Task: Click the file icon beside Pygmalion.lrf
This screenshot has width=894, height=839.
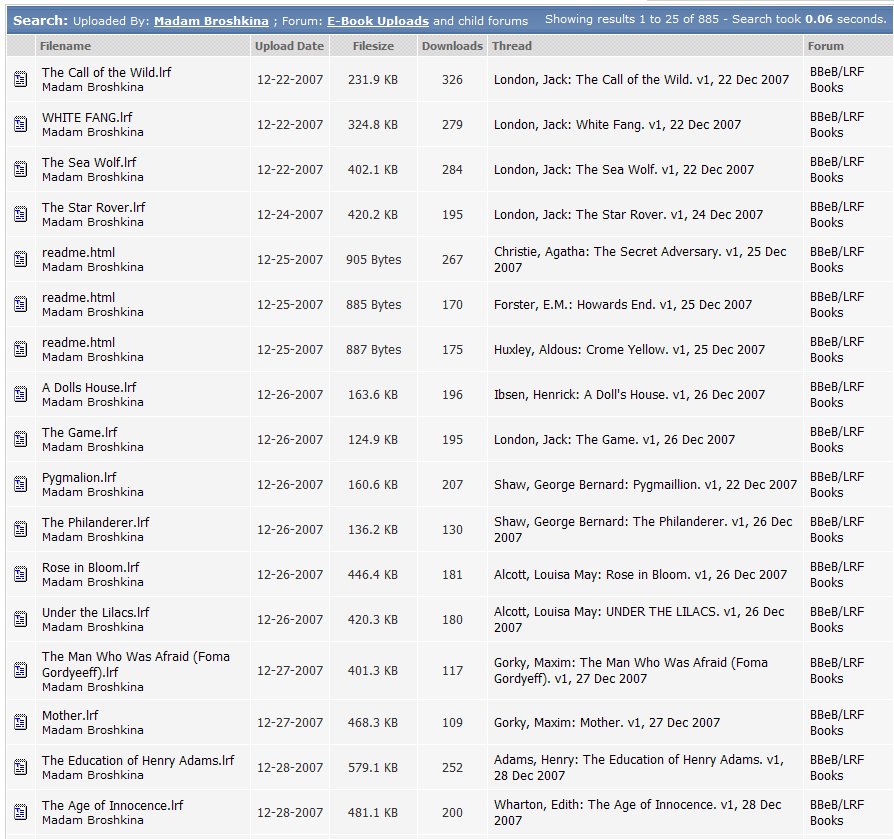Action: [x=21, y=484]
